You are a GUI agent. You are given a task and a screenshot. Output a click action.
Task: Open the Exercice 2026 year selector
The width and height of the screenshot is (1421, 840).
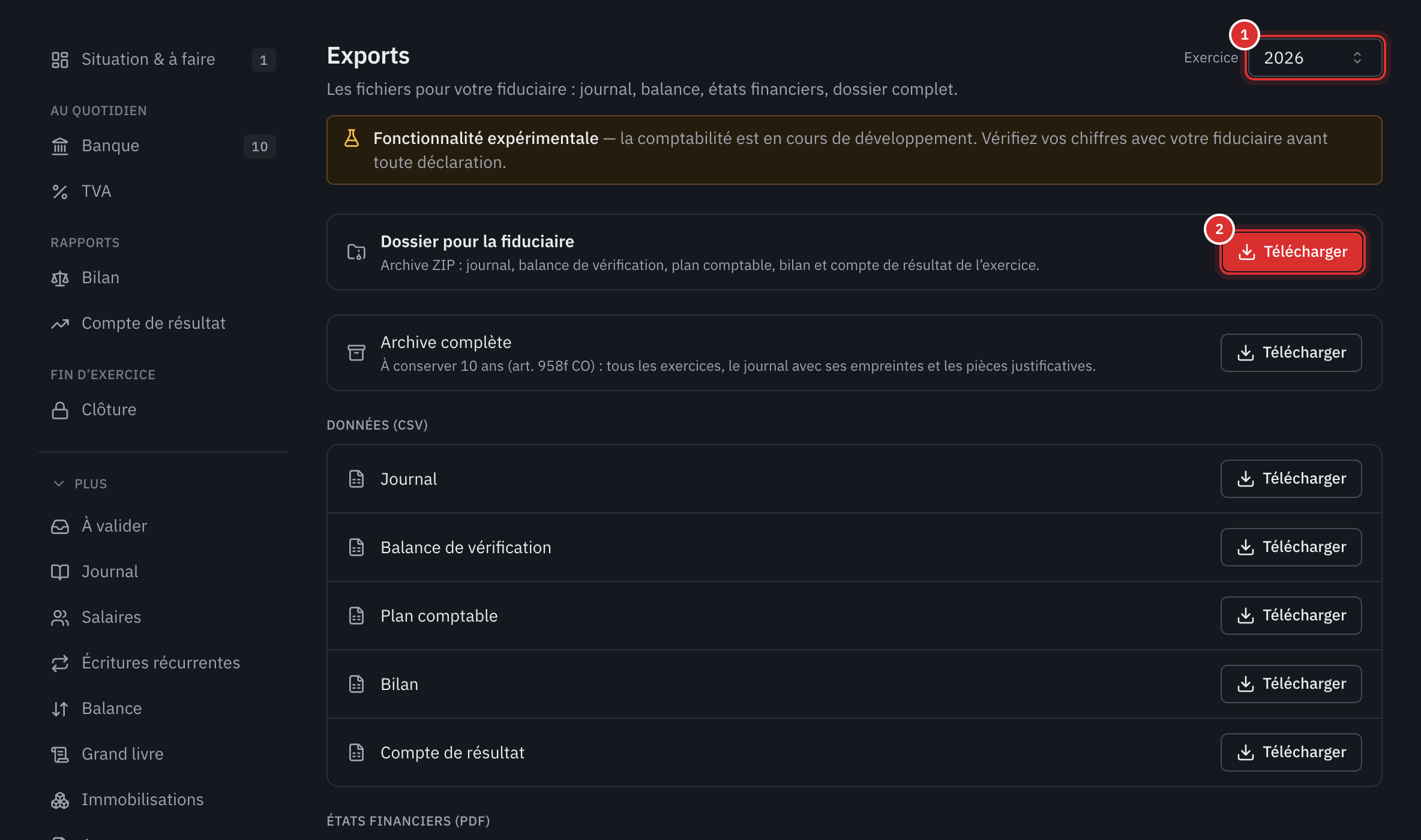(1315, 58)
